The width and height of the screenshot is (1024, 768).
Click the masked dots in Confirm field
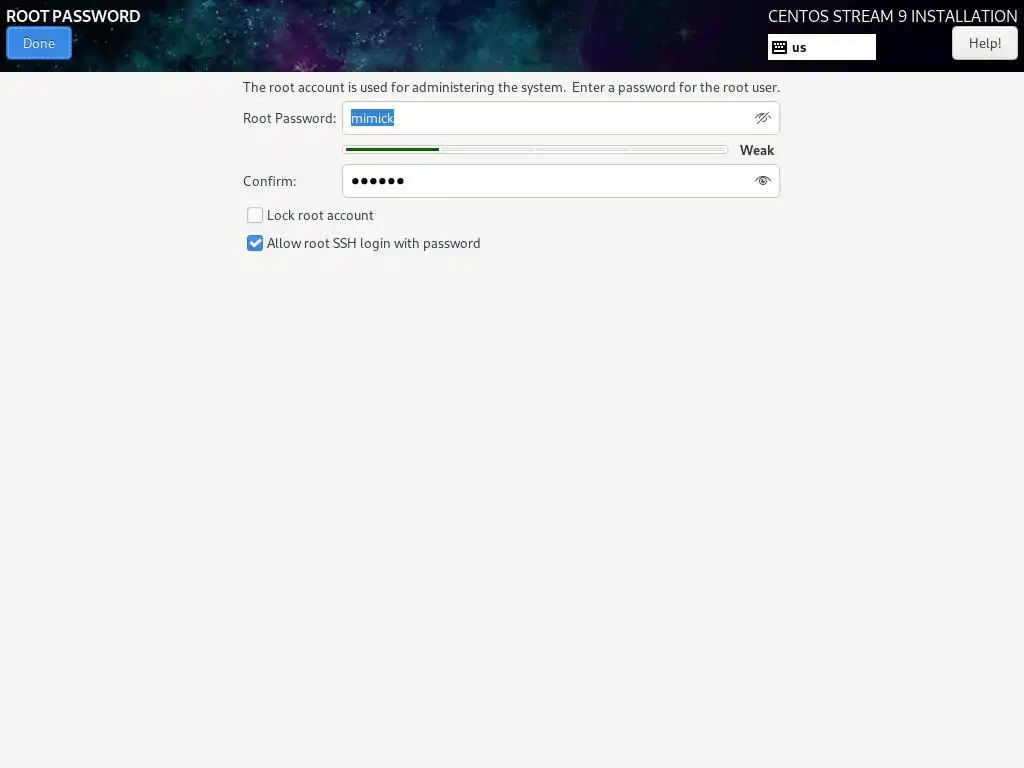point(377,181)
